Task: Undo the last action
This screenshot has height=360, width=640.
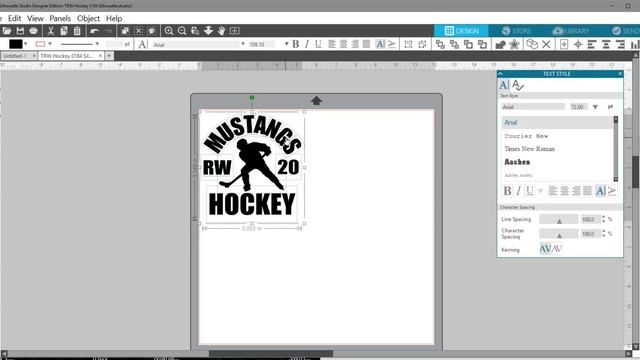Action: coord(95,31)
